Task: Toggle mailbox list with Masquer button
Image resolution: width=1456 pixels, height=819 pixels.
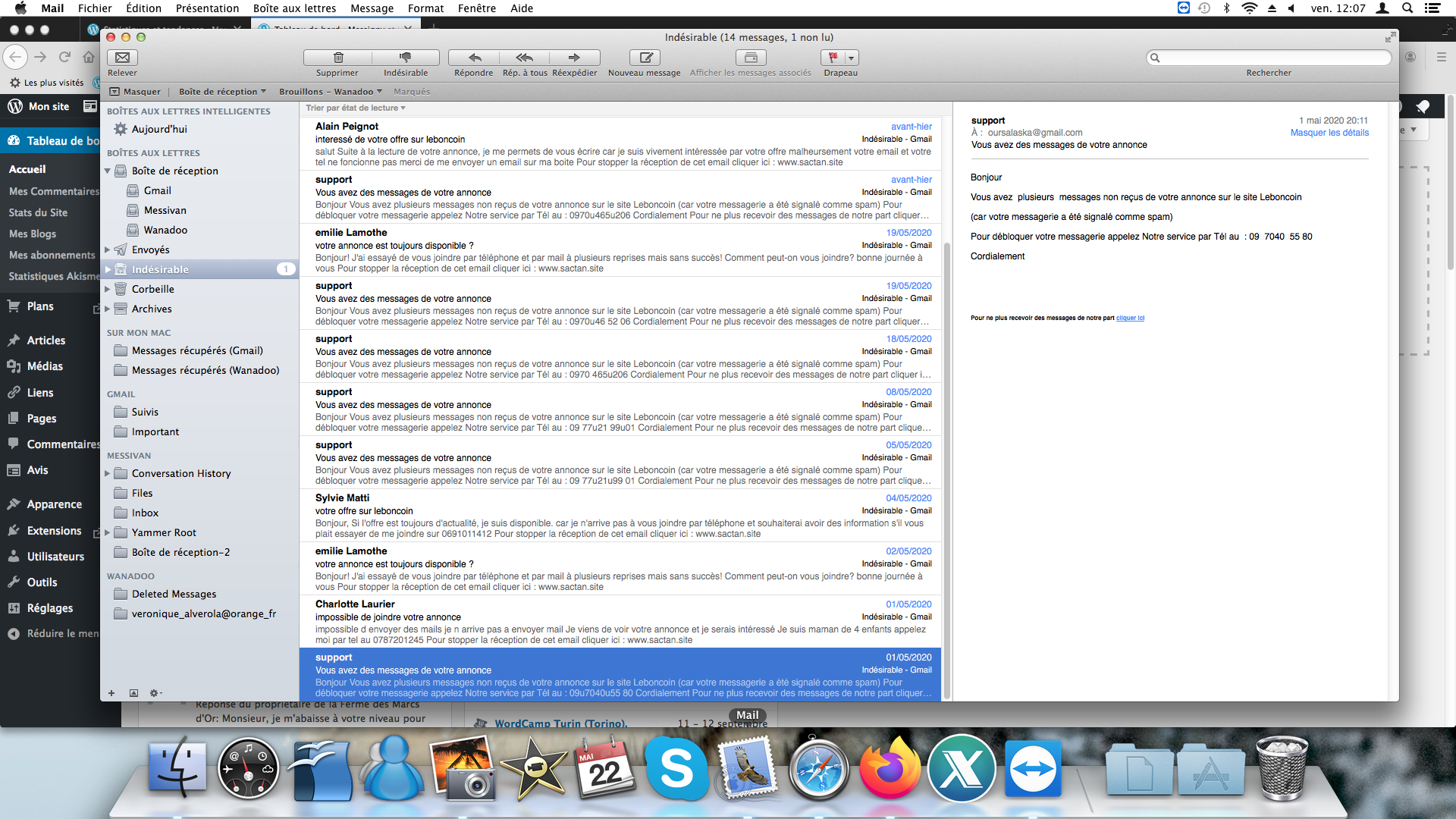Action: (135, 92)
